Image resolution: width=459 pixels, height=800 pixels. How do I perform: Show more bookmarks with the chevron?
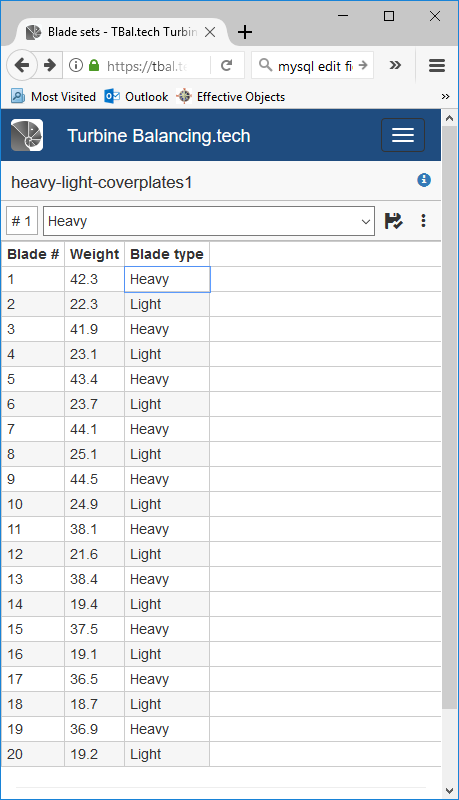pyautogui.click(x=445, y=96)
